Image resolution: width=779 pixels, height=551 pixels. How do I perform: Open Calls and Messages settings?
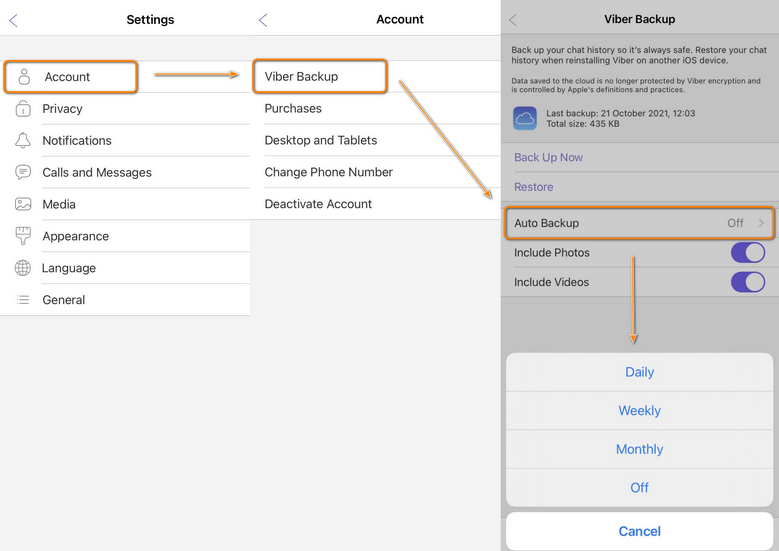125,172
